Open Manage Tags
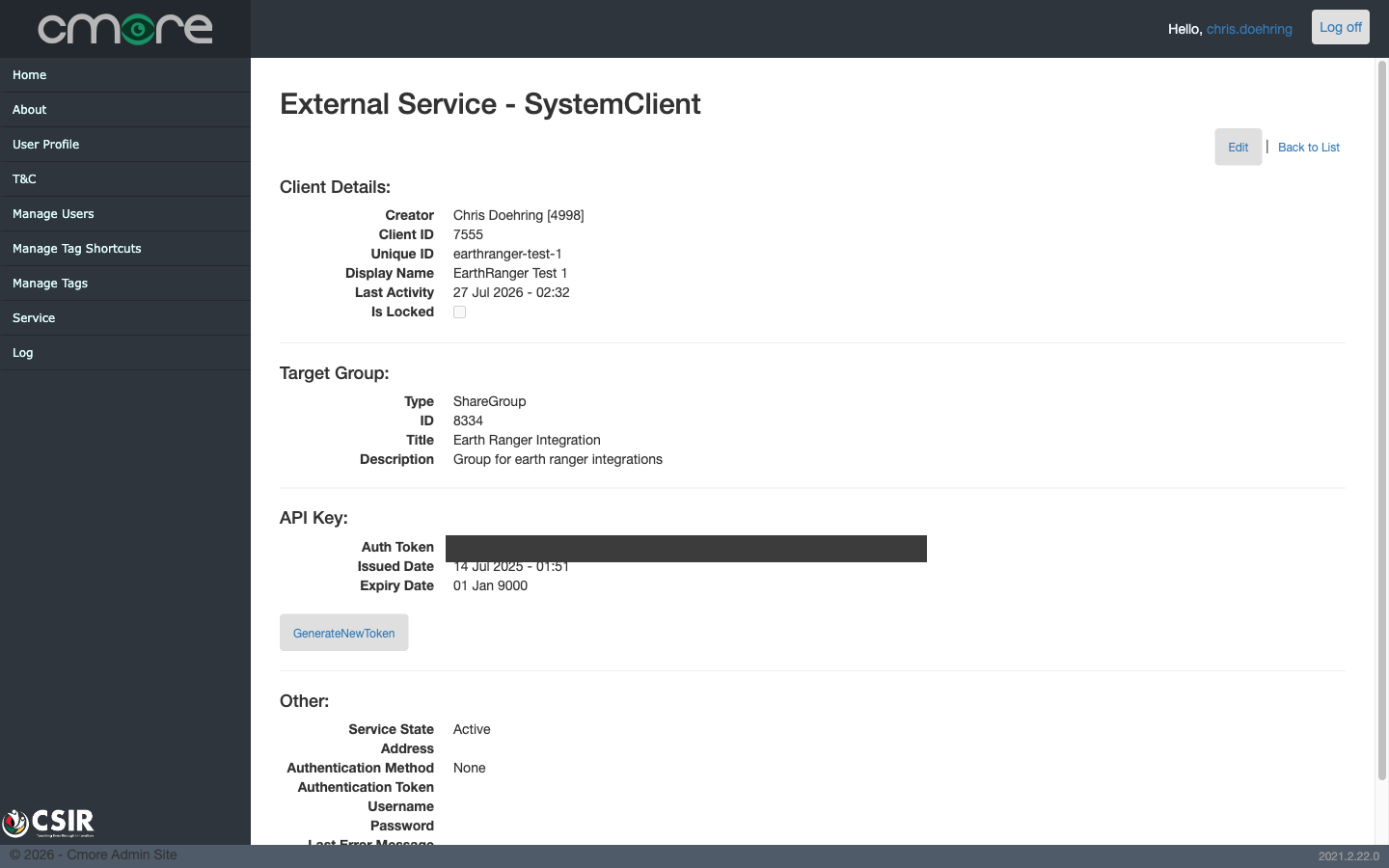The height and width of the screenshot is (868, 1389). click(x=125, y=284)
